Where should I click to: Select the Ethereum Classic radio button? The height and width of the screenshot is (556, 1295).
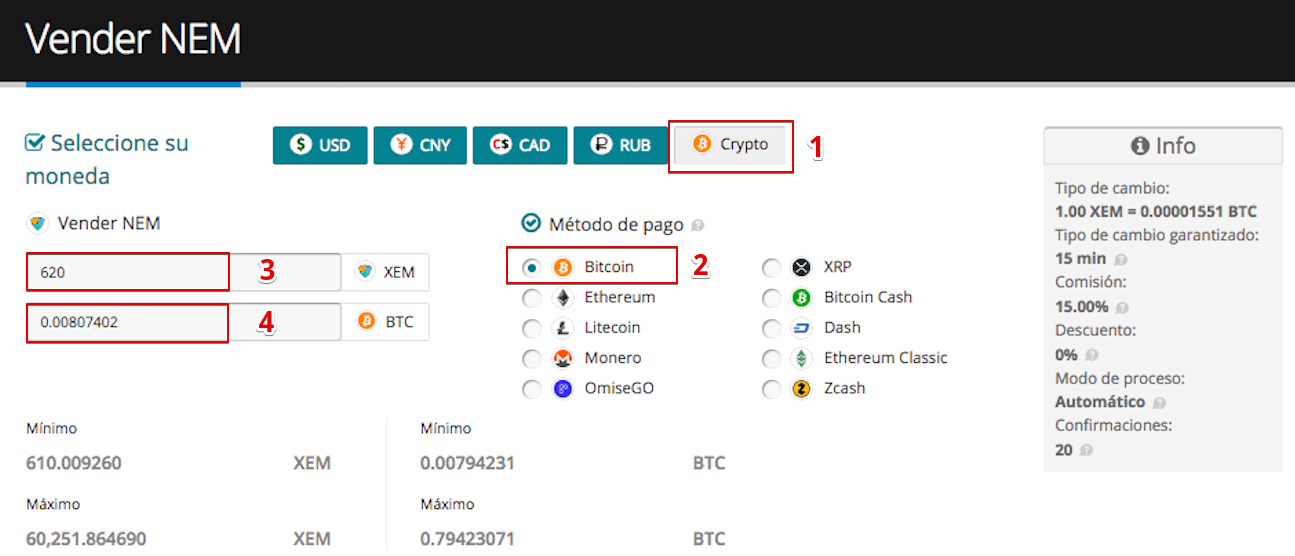[771, 359]
